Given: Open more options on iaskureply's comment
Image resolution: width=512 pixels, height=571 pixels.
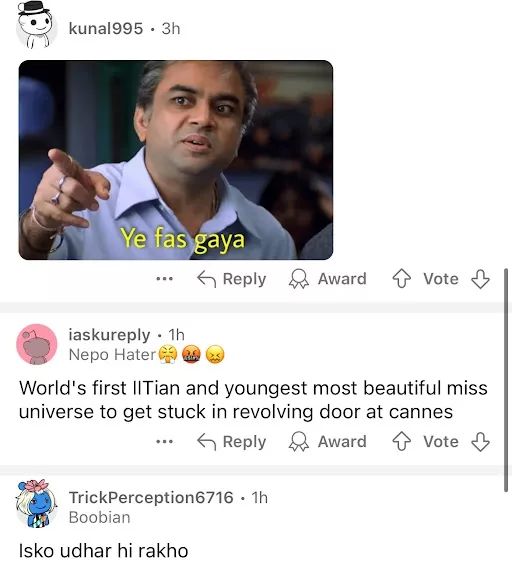Looking at the screenshot, I should click(164, 442).
